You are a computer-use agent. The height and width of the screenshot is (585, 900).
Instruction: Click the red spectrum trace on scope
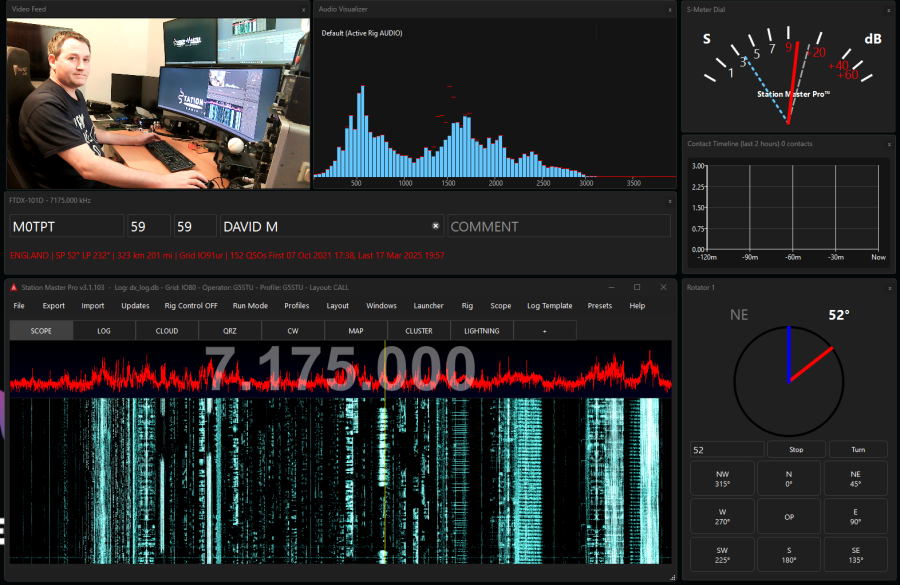(x=340, y=376)
